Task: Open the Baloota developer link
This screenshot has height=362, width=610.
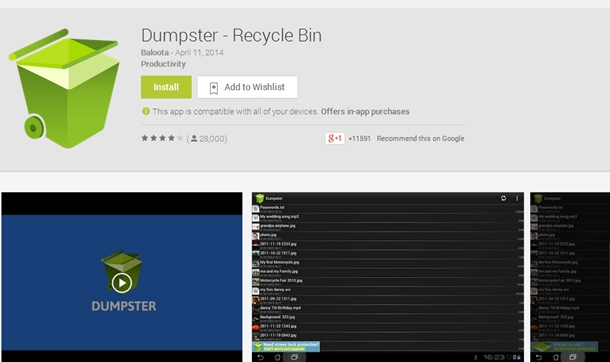Action: (155, 52)
